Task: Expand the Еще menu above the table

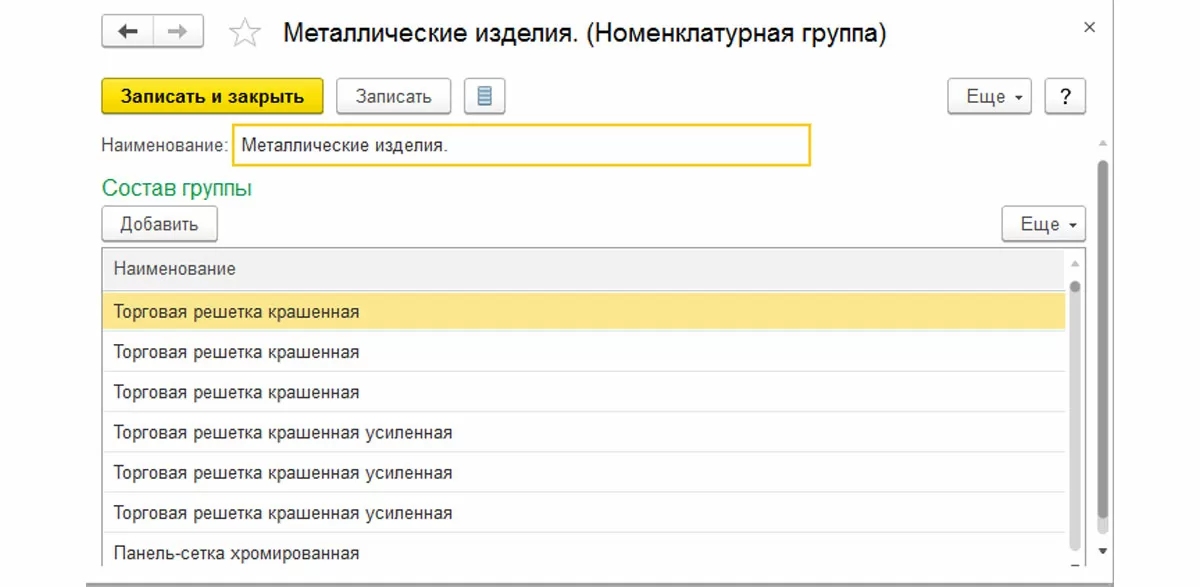Action: coord(1043,224)
